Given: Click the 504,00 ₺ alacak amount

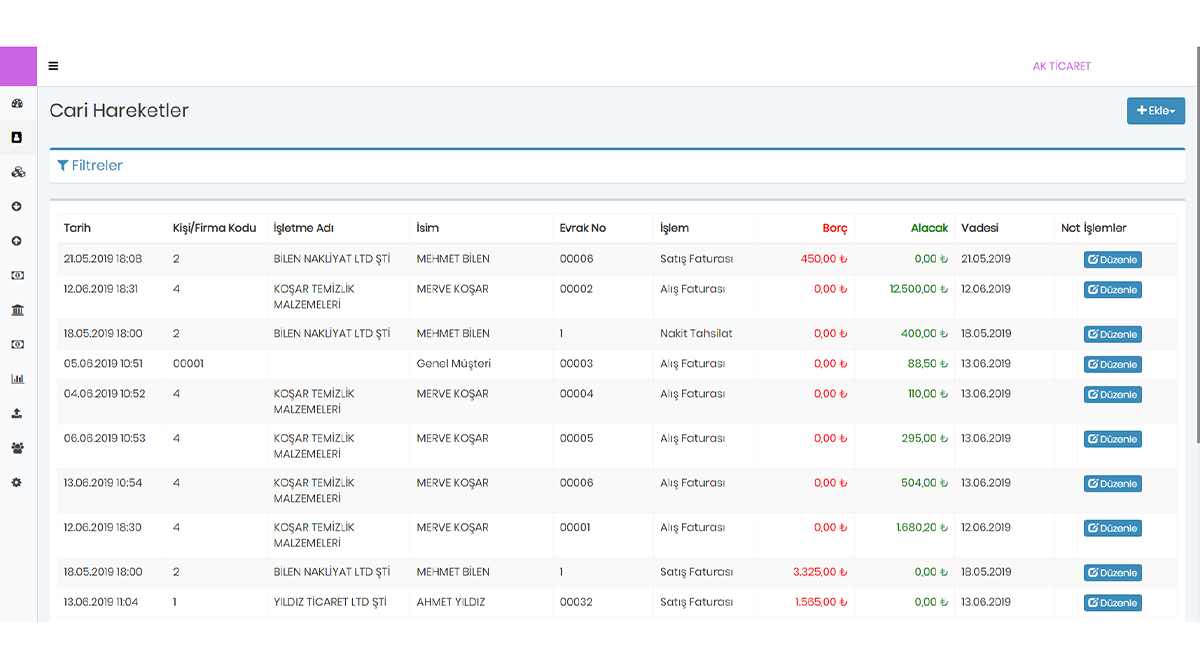Looking at the screenshot, I should [x=925, y=483].
